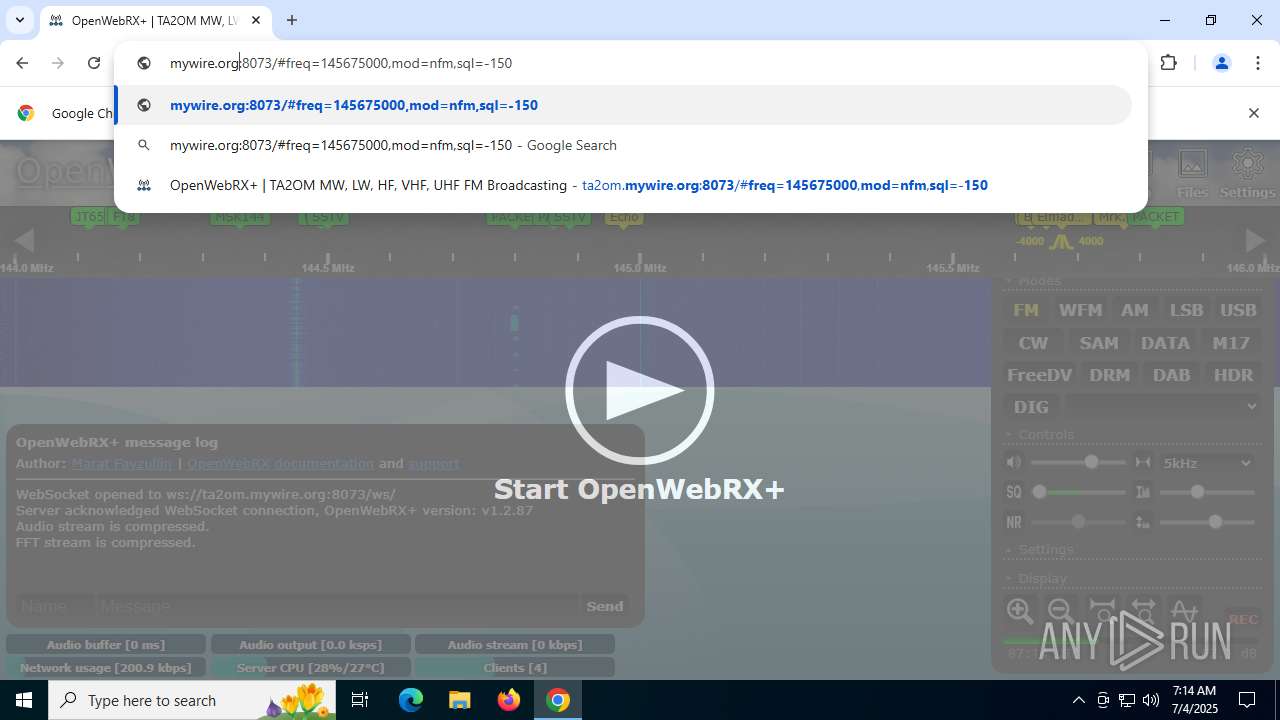Open Task View on the taskbar
This screenshot has height=720, width=1280.
[360, 700]
